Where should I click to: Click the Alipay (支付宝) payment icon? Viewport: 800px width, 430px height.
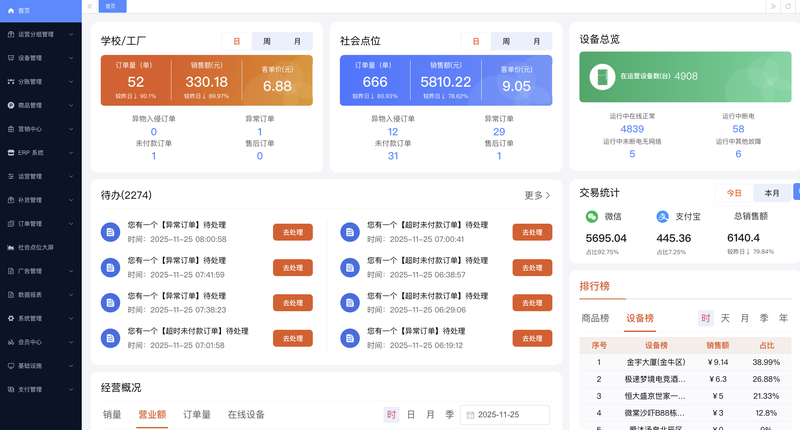662,216
